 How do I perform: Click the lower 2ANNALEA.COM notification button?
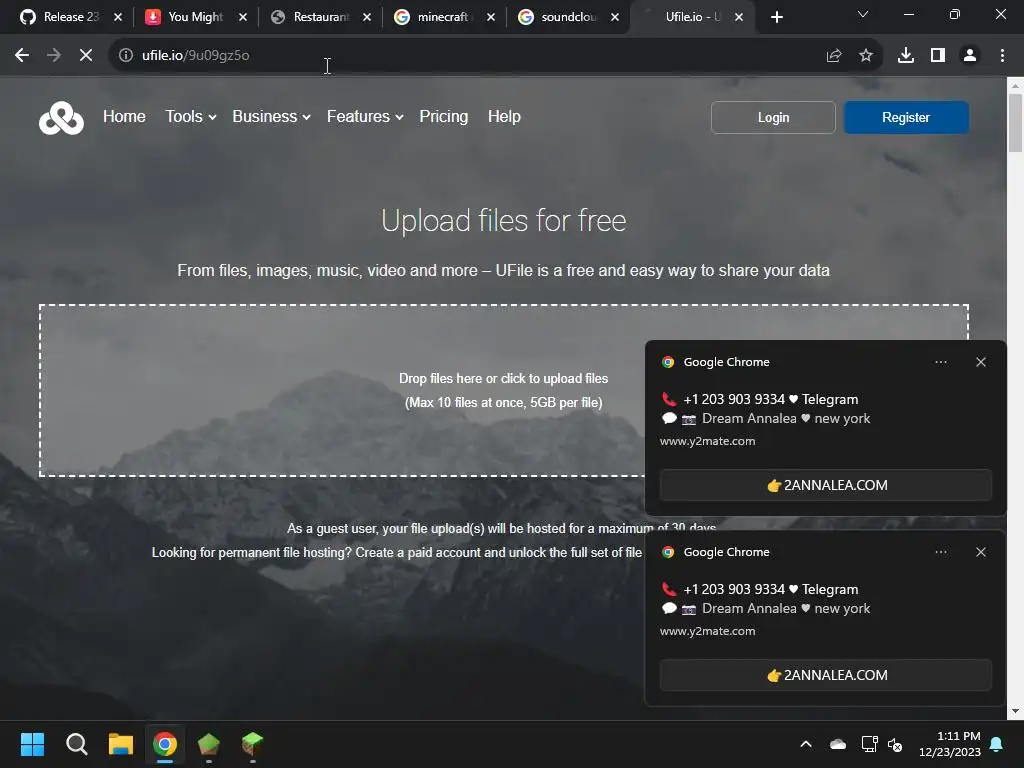pyautogui.click(x=826, y=675)
